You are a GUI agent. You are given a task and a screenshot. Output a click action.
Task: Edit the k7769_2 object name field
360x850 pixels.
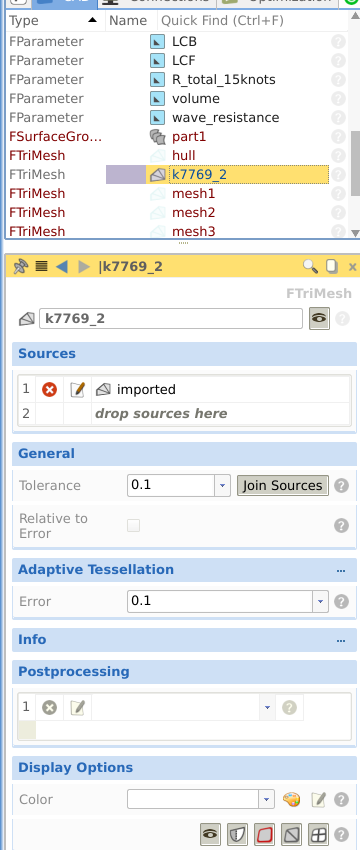tap(171, 318)
